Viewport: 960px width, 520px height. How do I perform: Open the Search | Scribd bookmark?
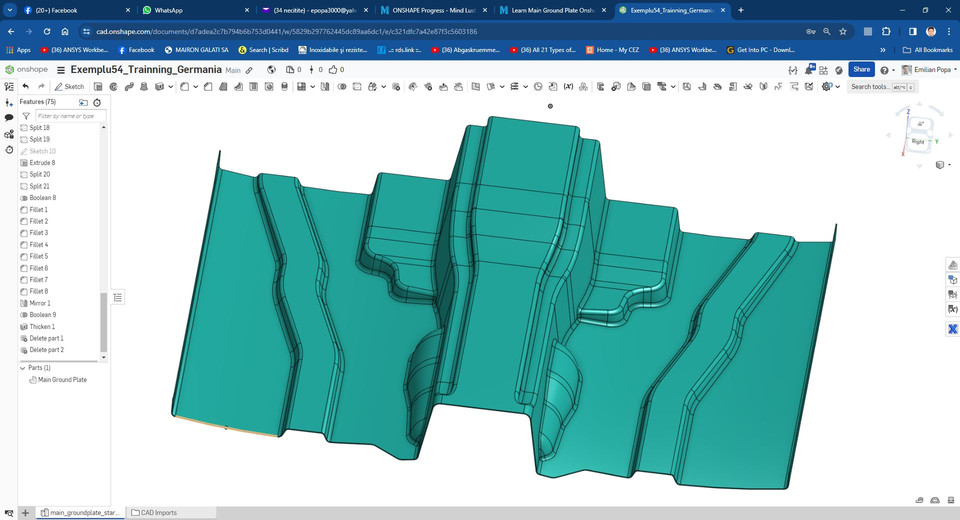(263, 50)
